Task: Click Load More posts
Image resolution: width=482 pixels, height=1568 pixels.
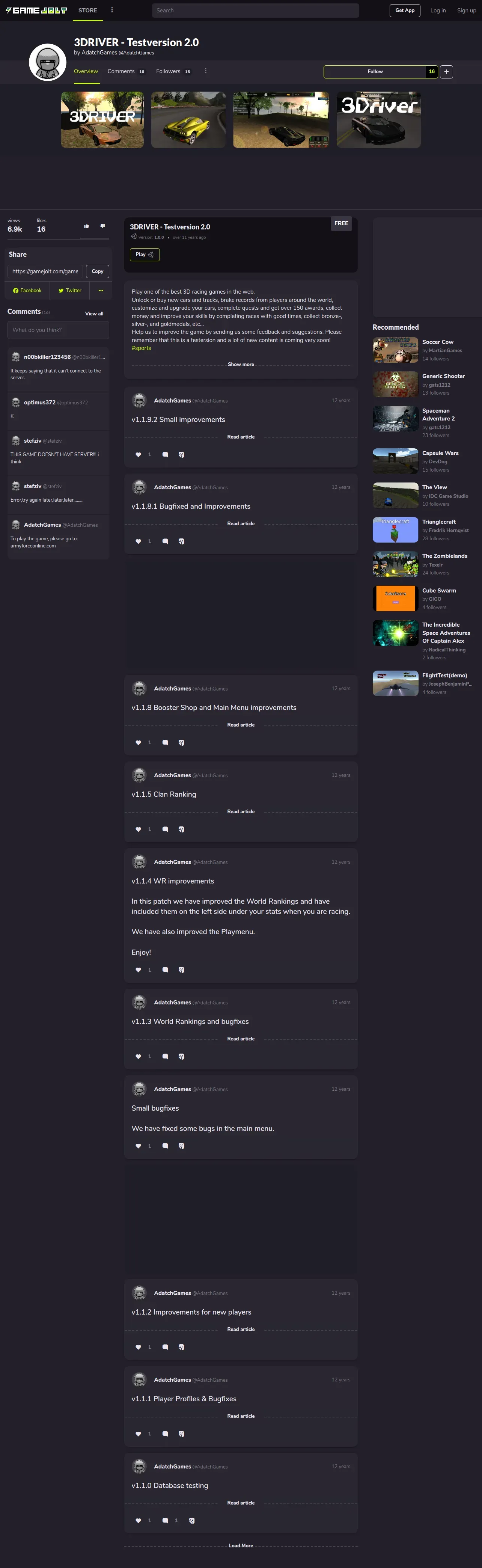Action: coord(241,1545)
